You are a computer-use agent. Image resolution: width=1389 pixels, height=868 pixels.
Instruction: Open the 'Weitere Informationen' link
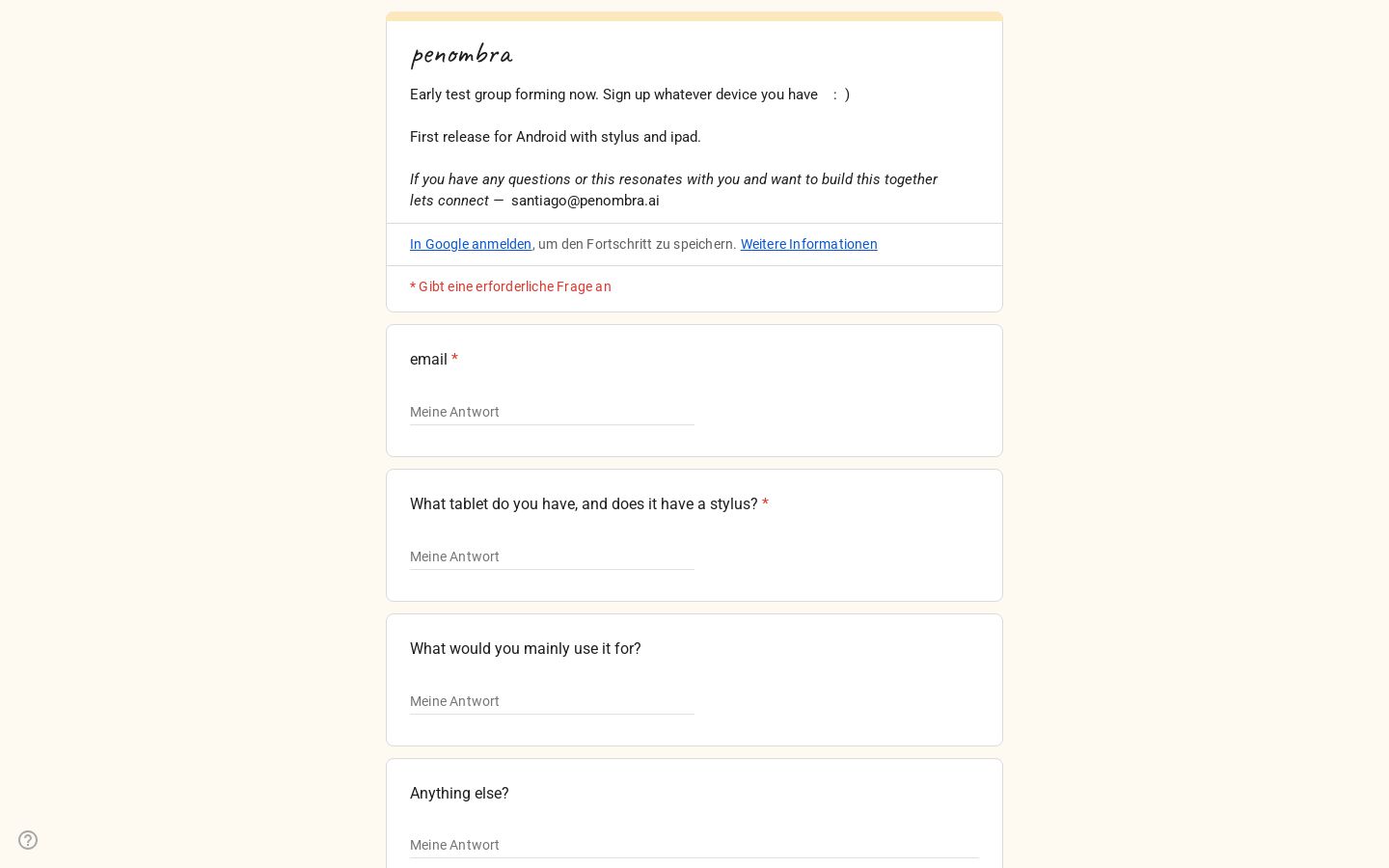tap(808, 244)
